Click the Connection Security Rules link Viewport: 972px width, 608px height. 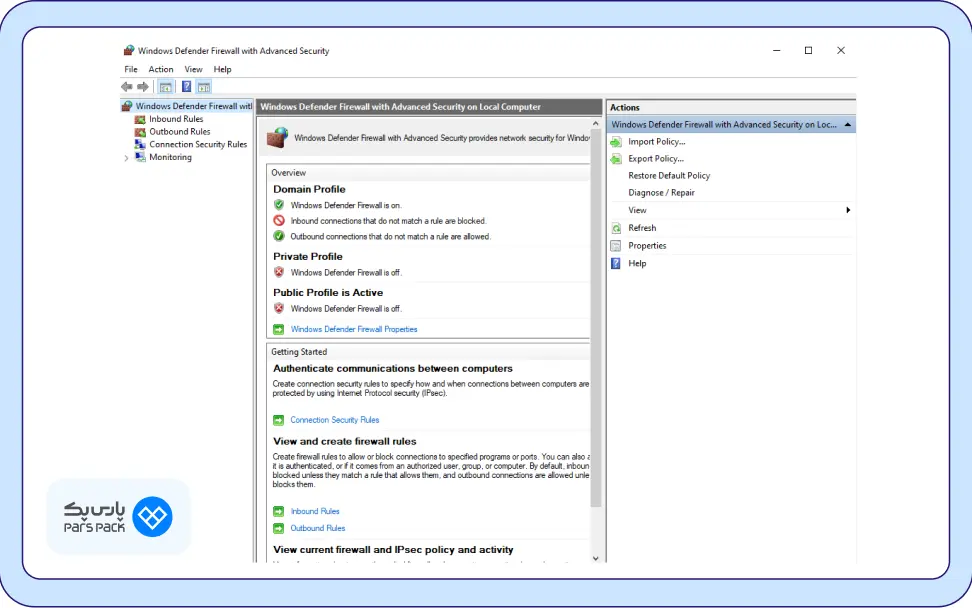click(334, 420)
